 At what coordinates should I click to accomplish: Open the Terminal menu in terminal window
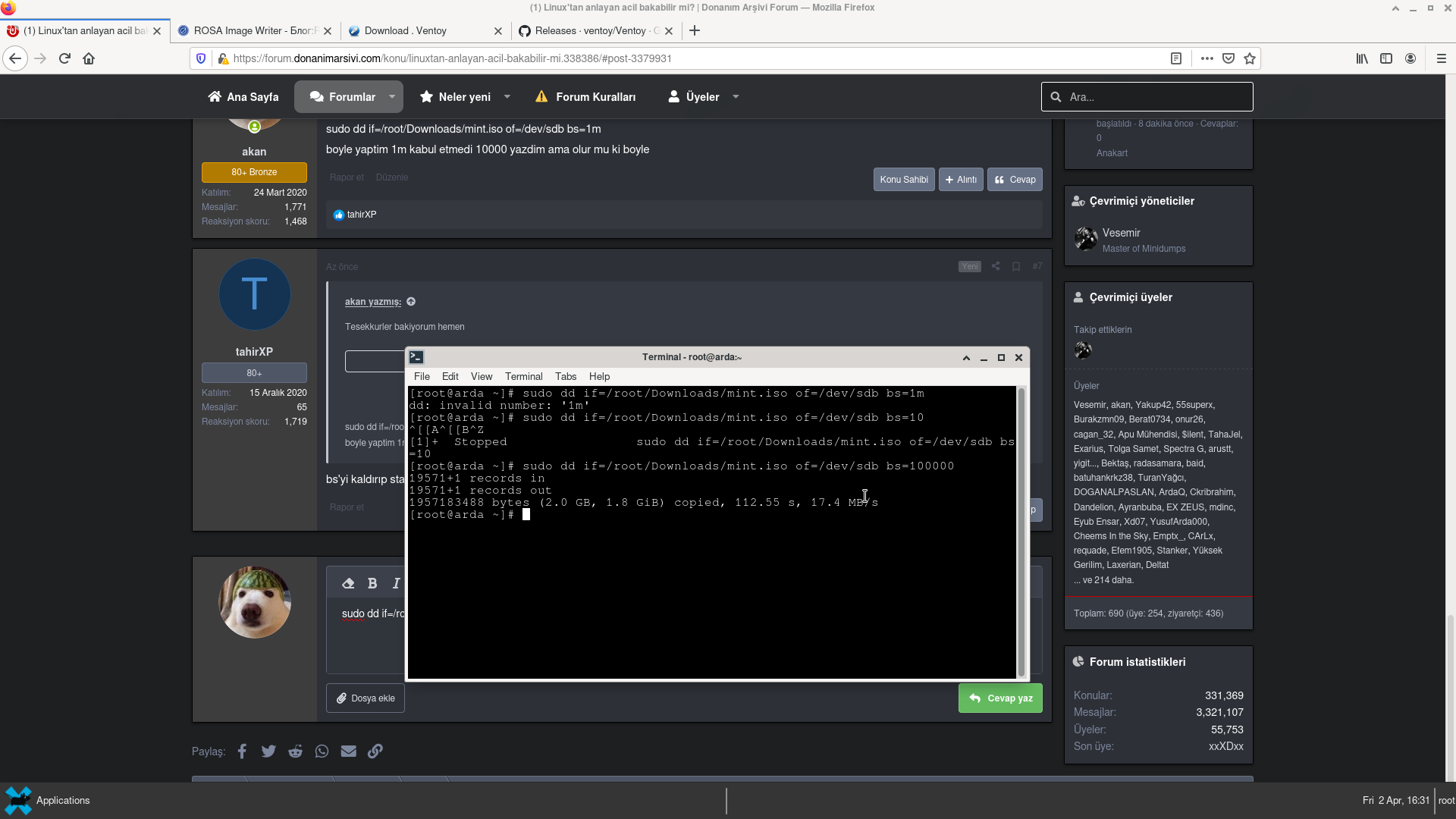point(523,376)
